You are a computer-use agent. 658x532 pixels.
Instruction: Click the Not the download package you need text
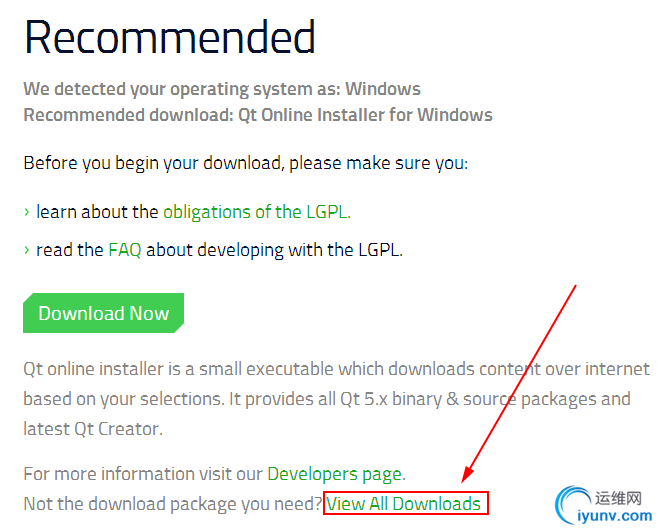click(172, 504)
